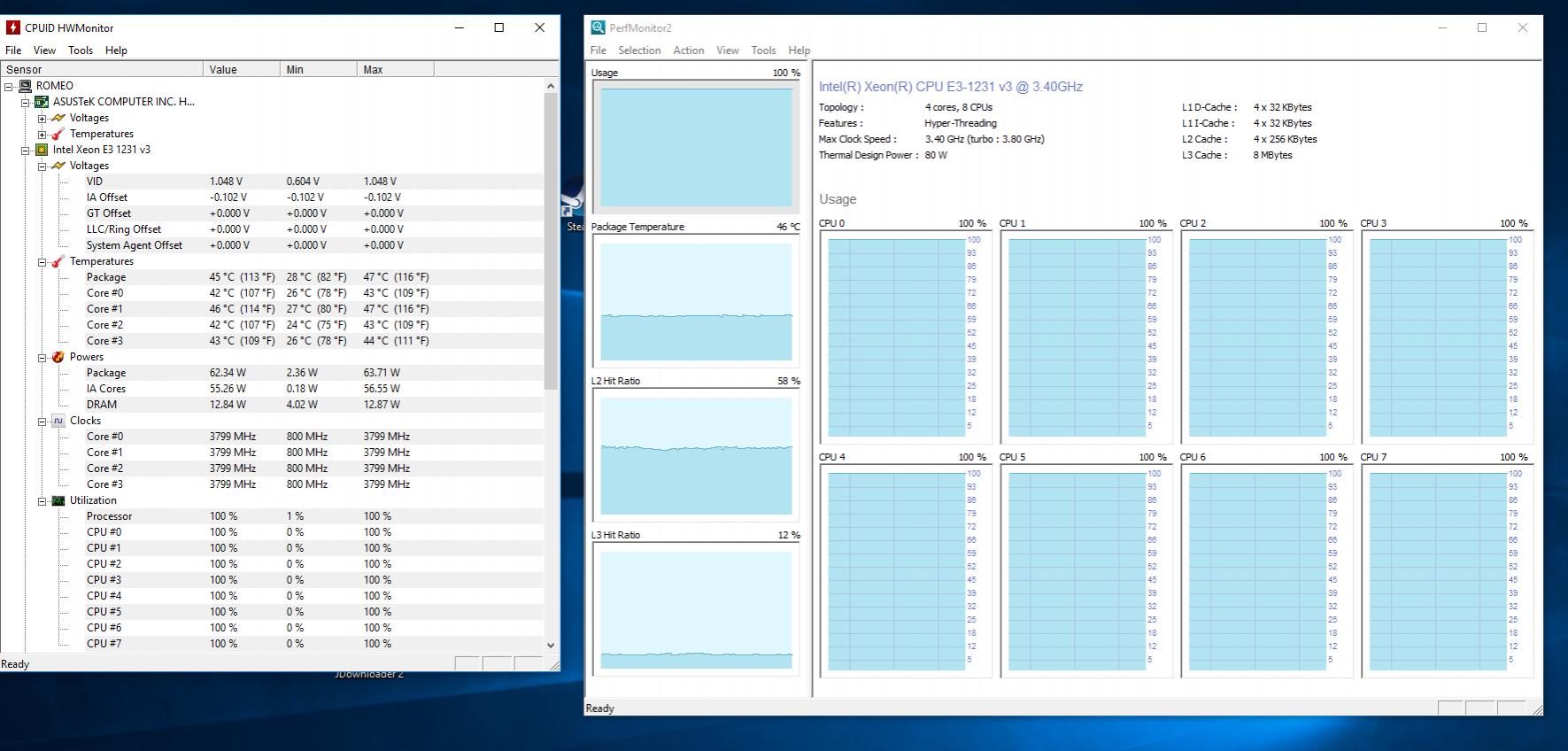1568x751 pixels.
Task: Click the Utilization chip icon
Action: coord(58,500)
